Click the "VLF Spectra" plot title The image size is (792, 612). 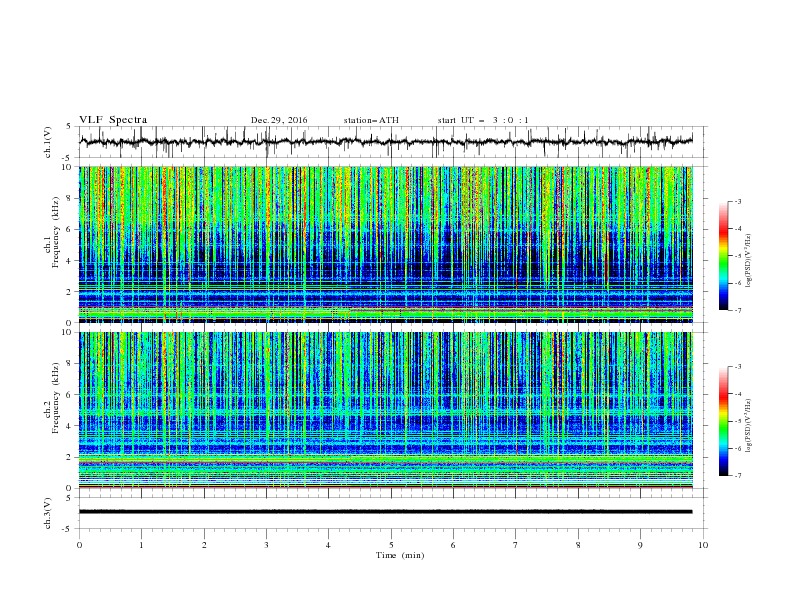click(113, 120)
